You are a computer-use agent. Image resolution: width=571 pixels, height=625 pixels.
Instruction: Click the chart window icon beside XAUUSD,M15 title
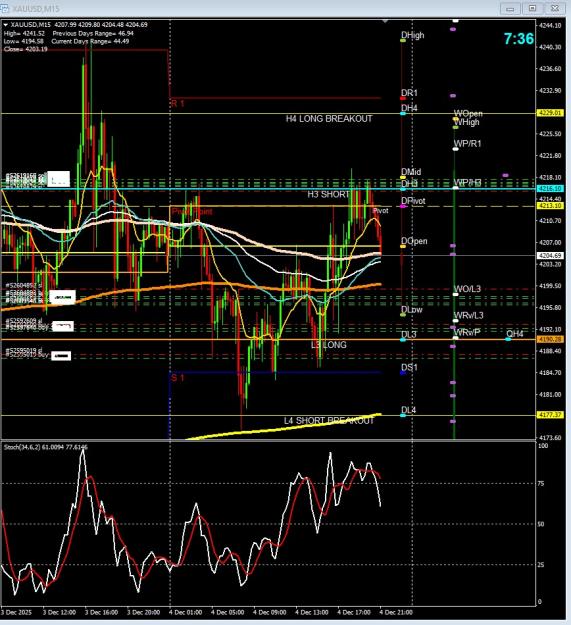(4, 8)
